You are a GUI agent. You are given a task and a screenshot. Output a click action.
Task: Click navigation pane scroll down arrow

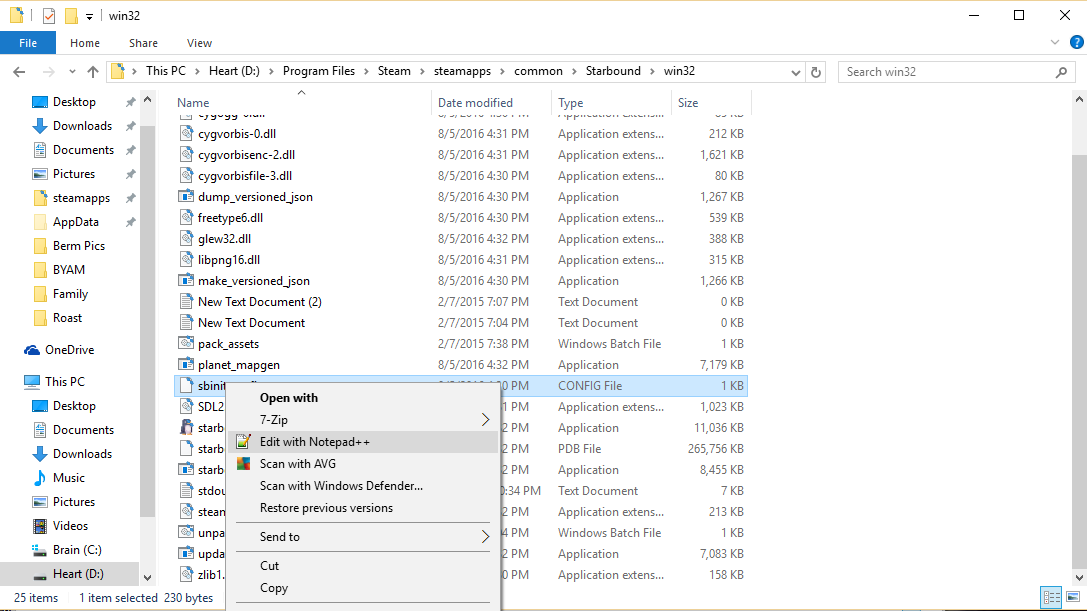click(x=147, y=577)
